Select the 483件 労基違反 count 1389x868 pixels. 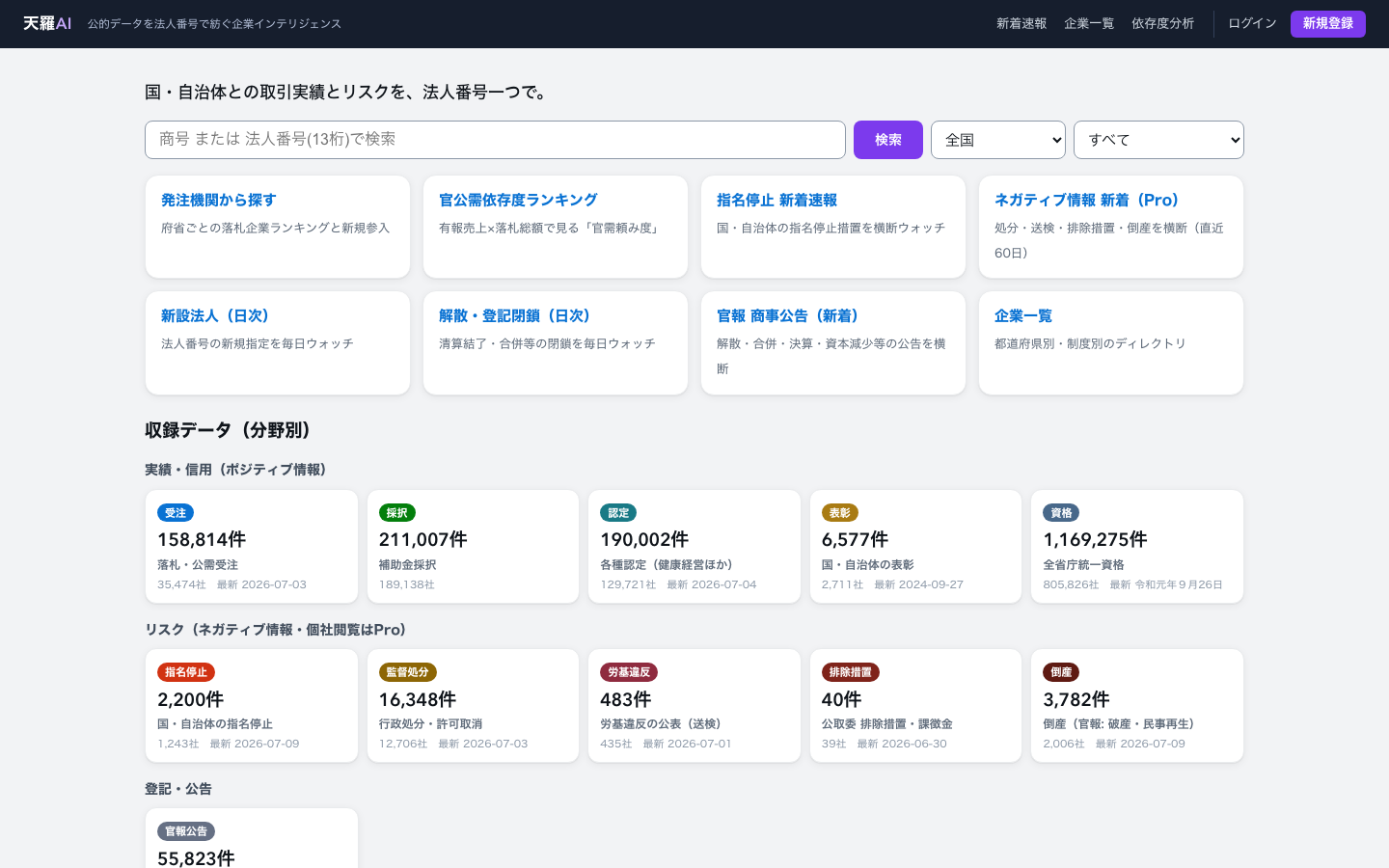[x=625, y=699]
